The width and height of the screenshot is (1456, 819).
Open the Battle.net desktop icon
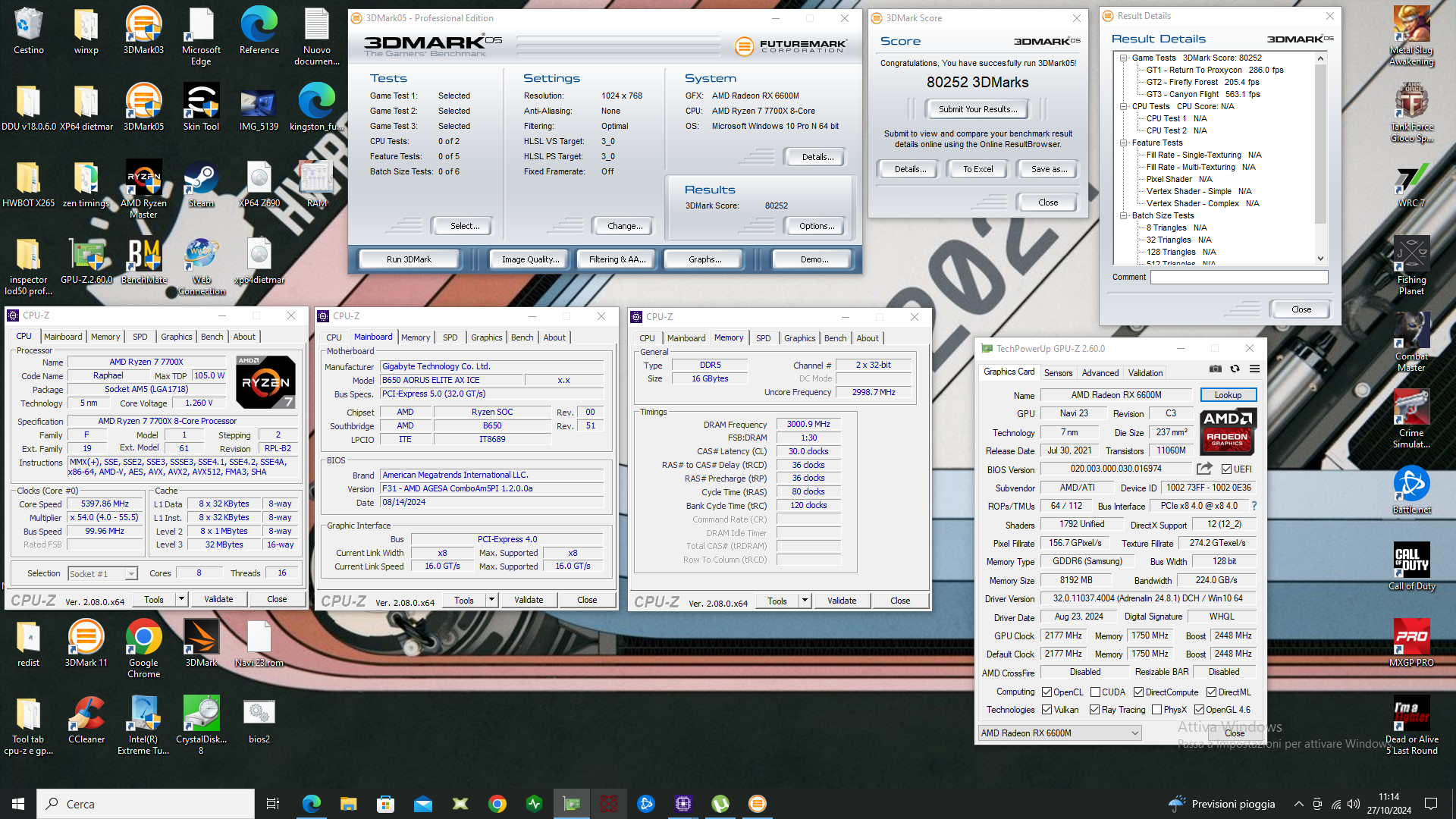click(x=1411, y=490)
